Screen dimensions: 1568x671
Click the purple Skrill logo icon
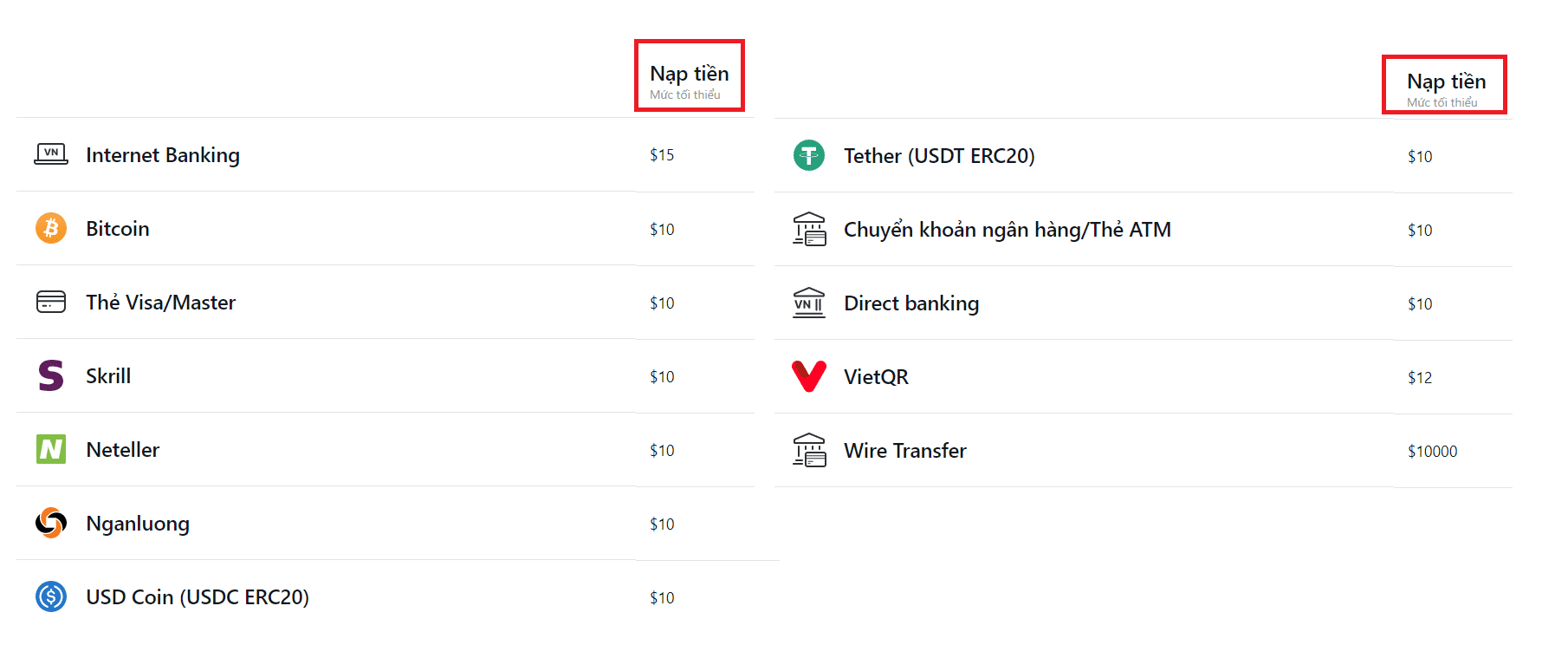coord(51,375)
